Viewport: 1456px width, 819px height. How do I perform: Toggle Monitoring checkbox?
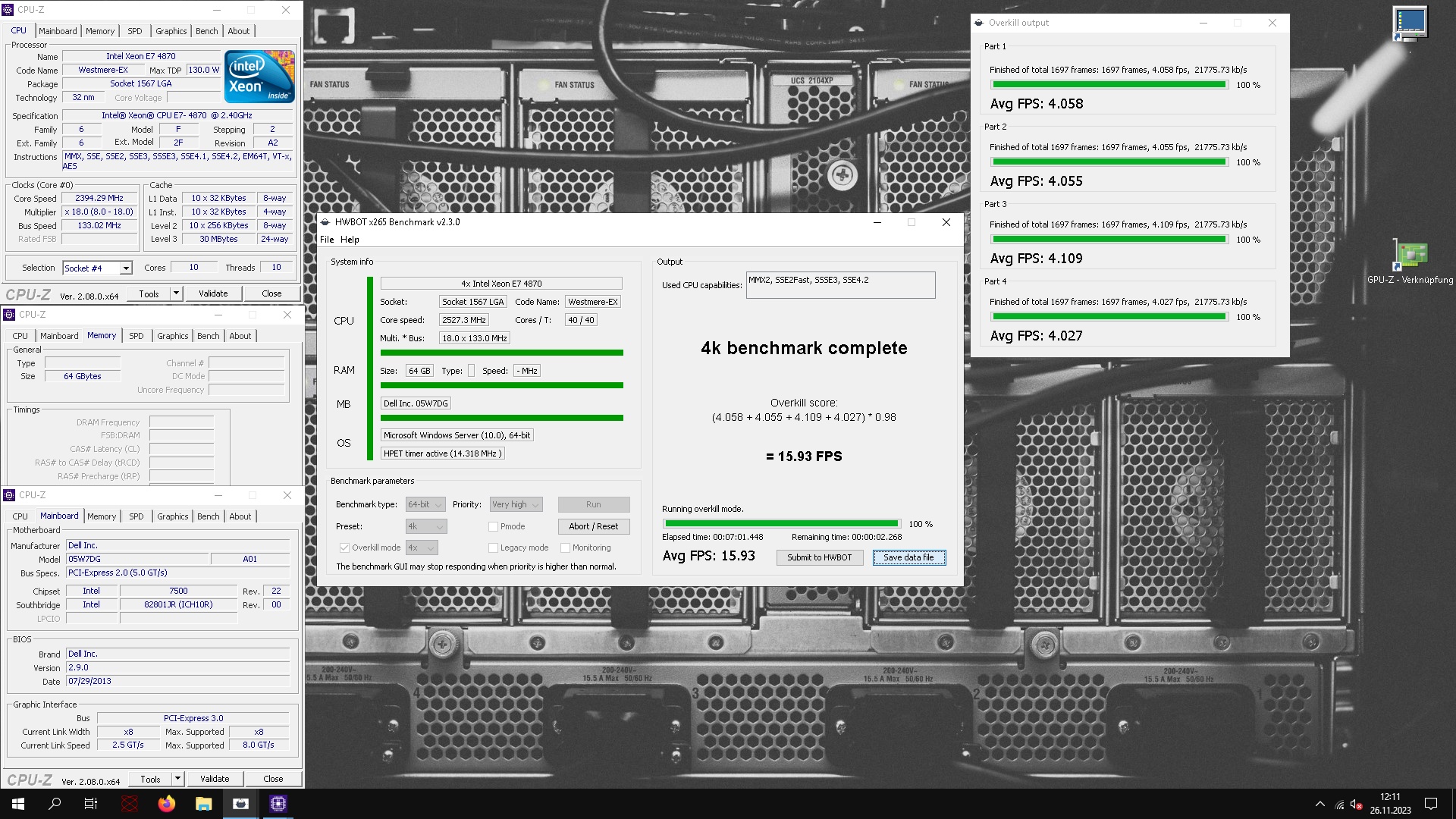565,548
